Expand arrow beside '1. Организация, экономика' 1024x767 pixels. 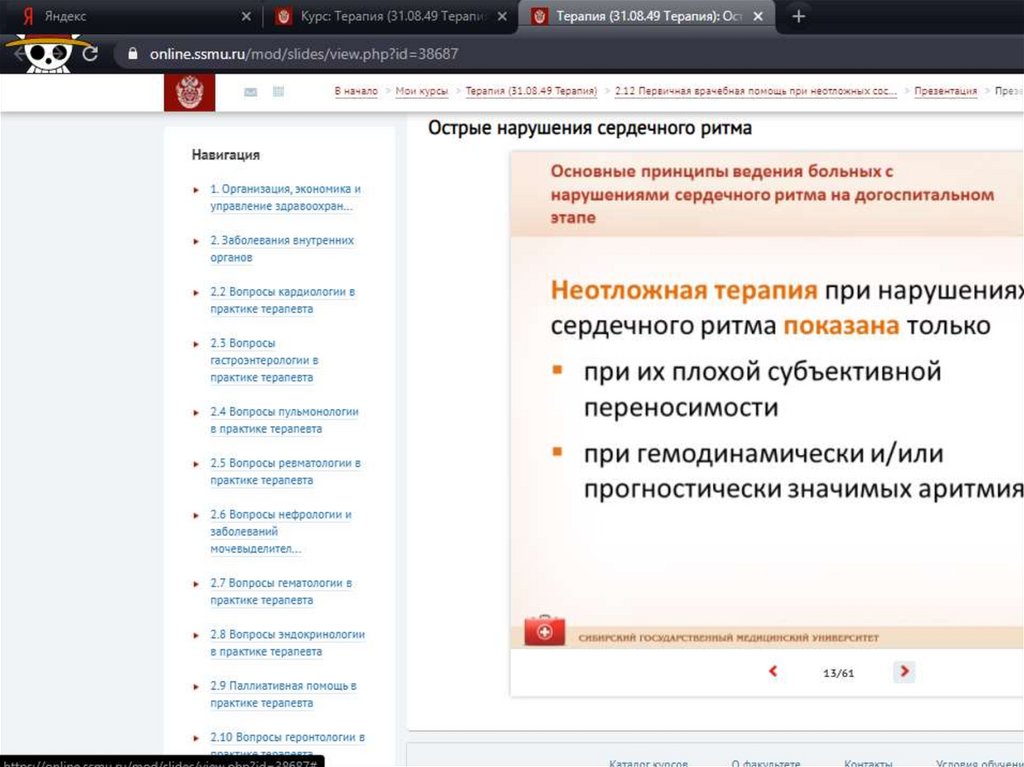196,190
